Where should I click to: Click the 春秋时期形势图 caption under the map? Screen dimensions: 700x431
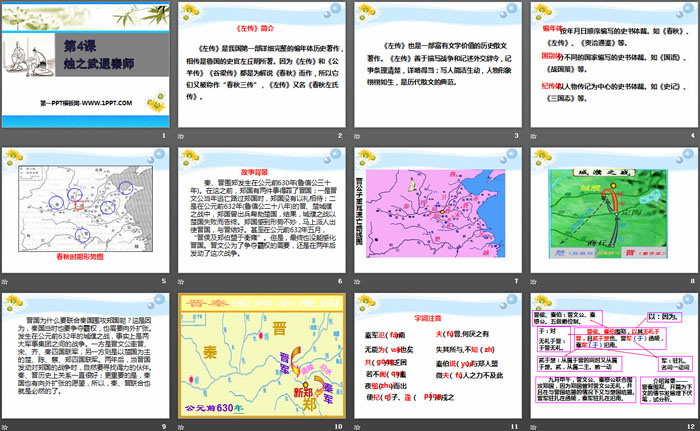click(x=85, y=256)
